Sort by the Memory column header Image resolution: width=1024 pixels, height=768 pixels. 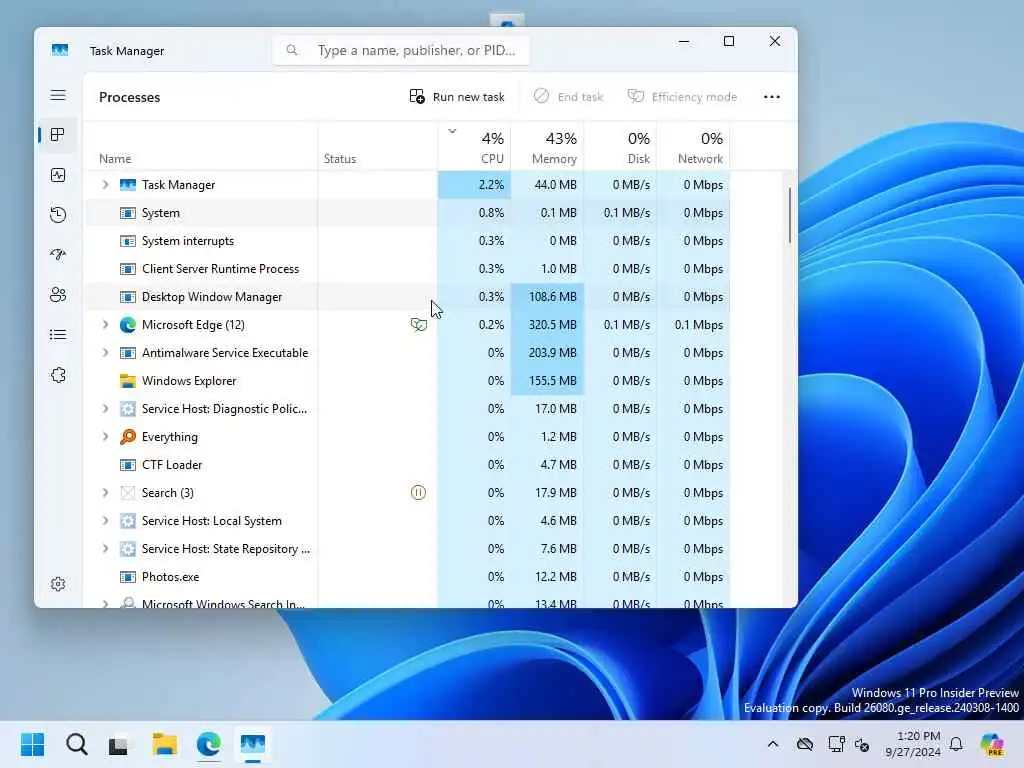tap(547, 147)
